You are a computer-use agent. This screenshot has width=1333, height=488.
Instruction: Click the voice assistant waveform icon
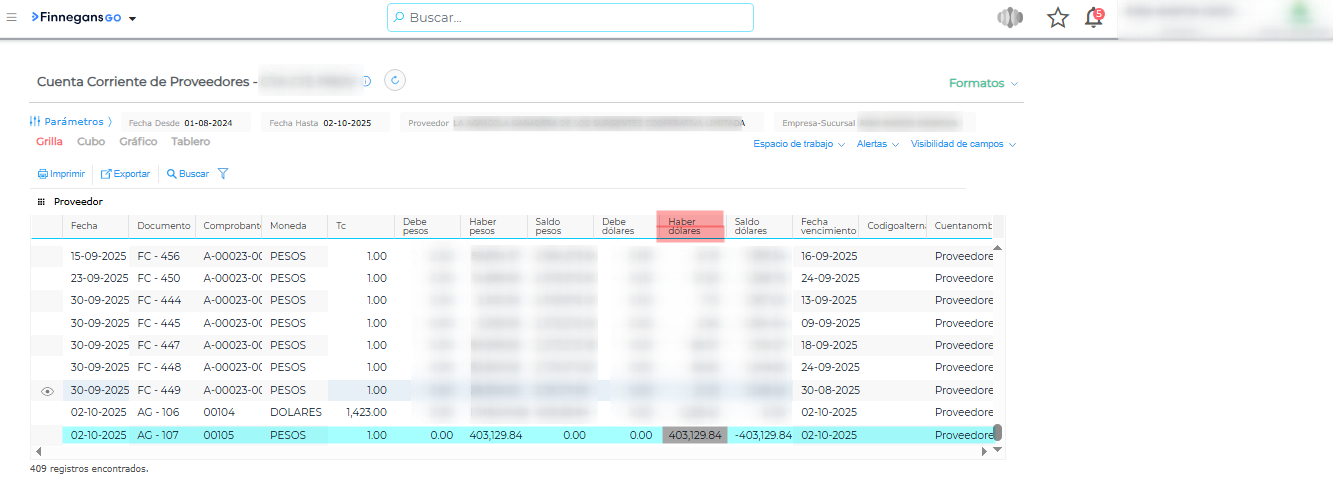coord(1011,18)
